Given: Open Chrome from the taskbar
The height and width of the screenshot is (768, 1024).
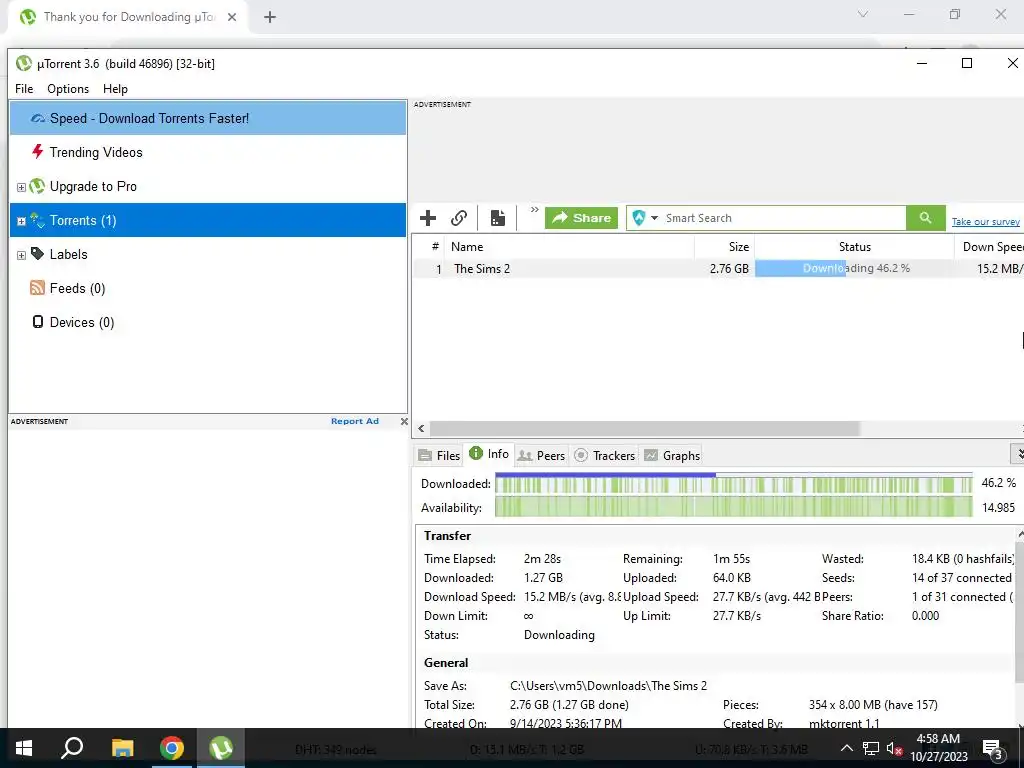Looking at the screenshot, I should [172, 748].
